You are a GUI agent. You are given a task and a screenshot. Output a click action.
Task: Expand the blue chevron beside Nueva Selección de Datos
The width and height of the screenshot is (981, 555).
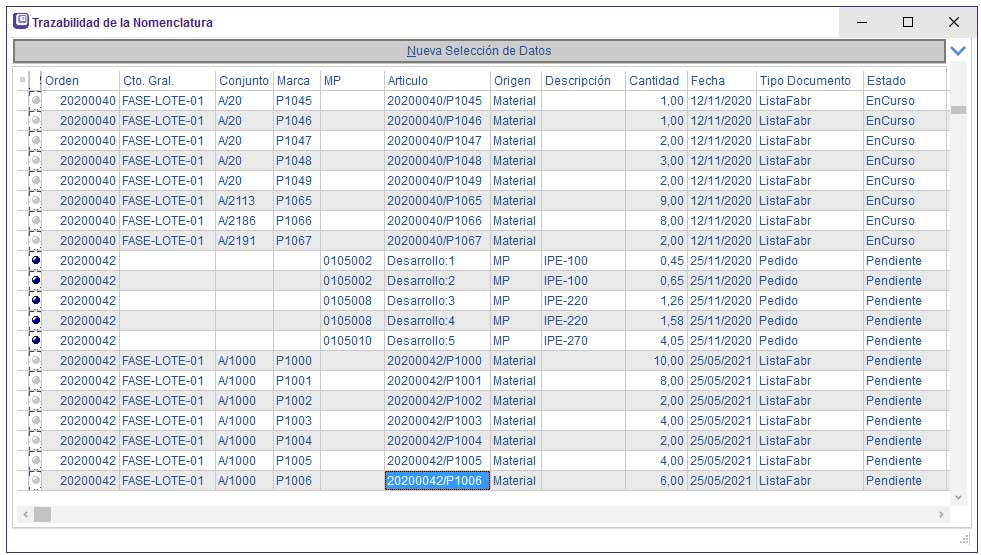[958, 51]
